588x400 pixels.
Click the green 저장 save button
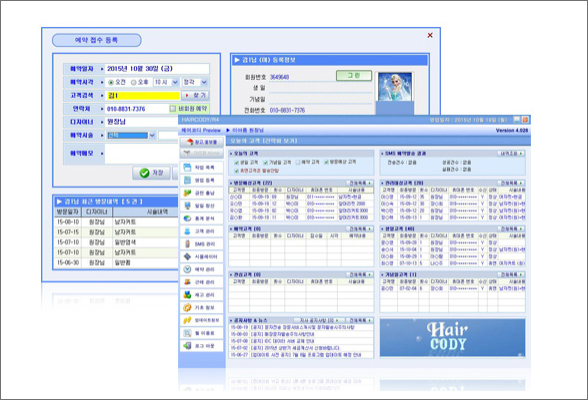pyautogui.click(x=151, y=173)
